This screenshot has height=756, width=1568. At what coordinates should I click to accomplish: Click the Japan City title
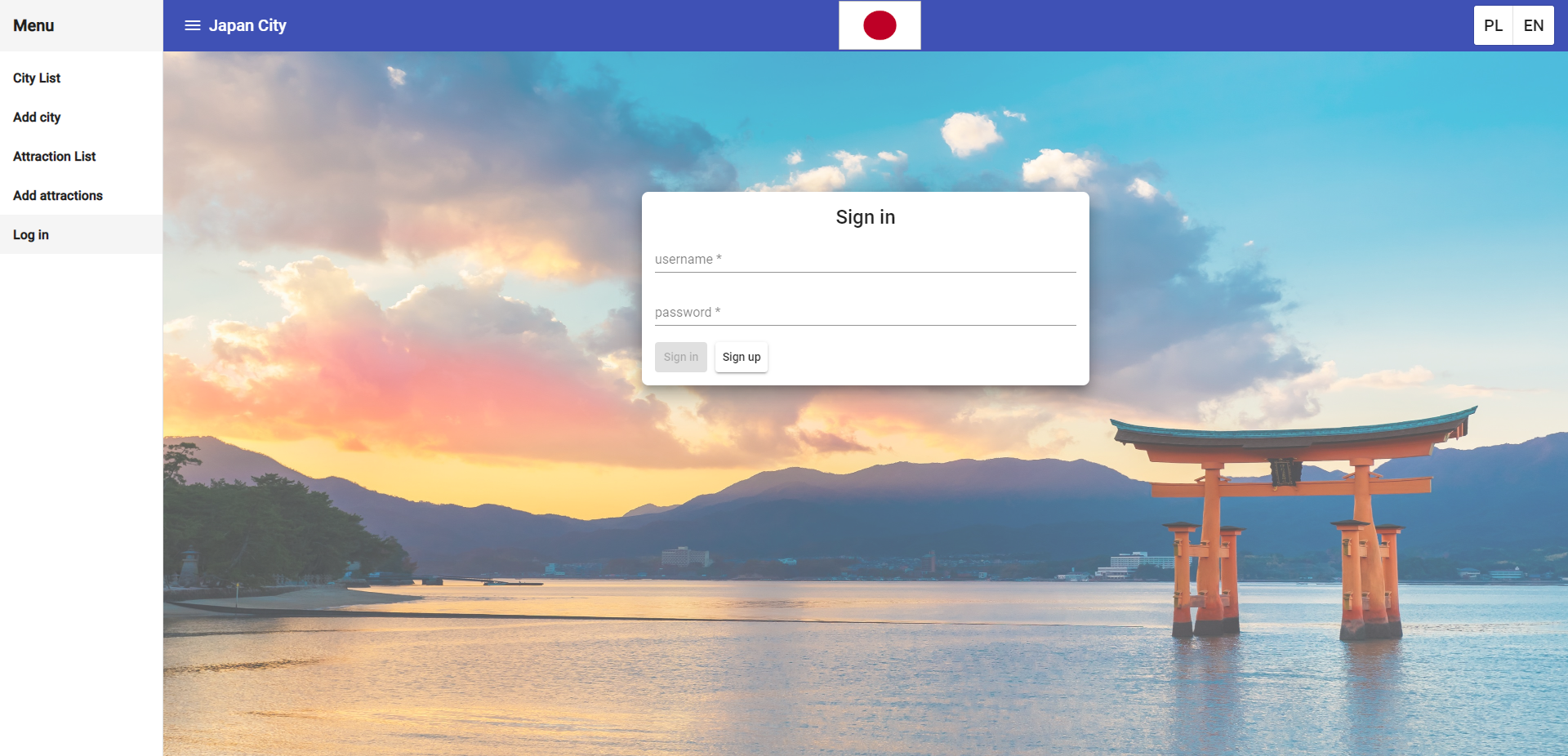point(247,25)
